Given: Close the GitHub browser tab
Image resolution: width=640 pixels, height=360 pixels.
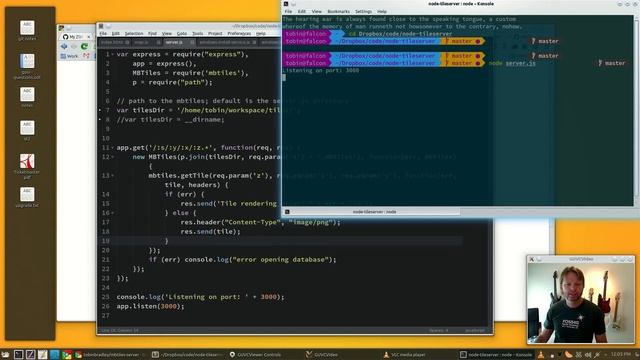Looking at the screenshot, I should tap(89, 37).
